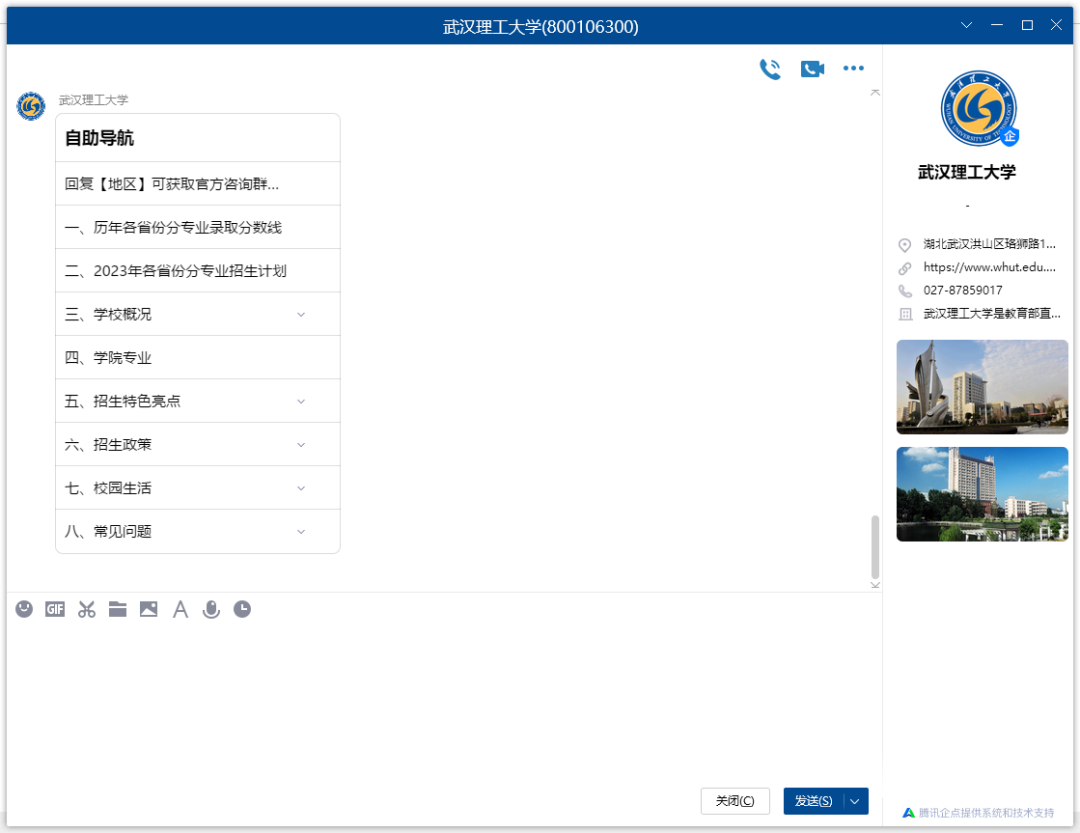Viewport: 1080px width, 833px height.
Task: Open the send file folder icon
Action: [x=118, y=609]
